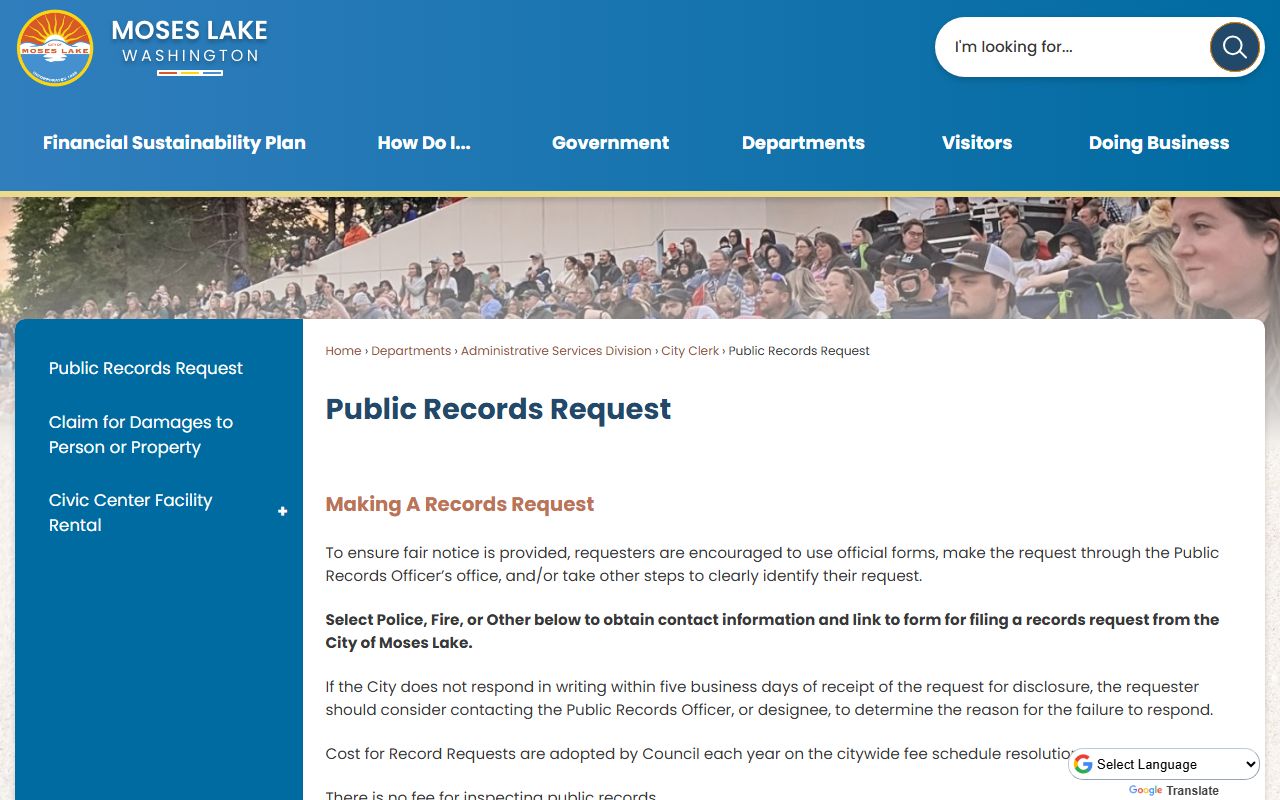The image size is (1280, 800).
Task: Click the bold 'Select Police, Fire, or Other' paragraph
Action: click(772, 631)
